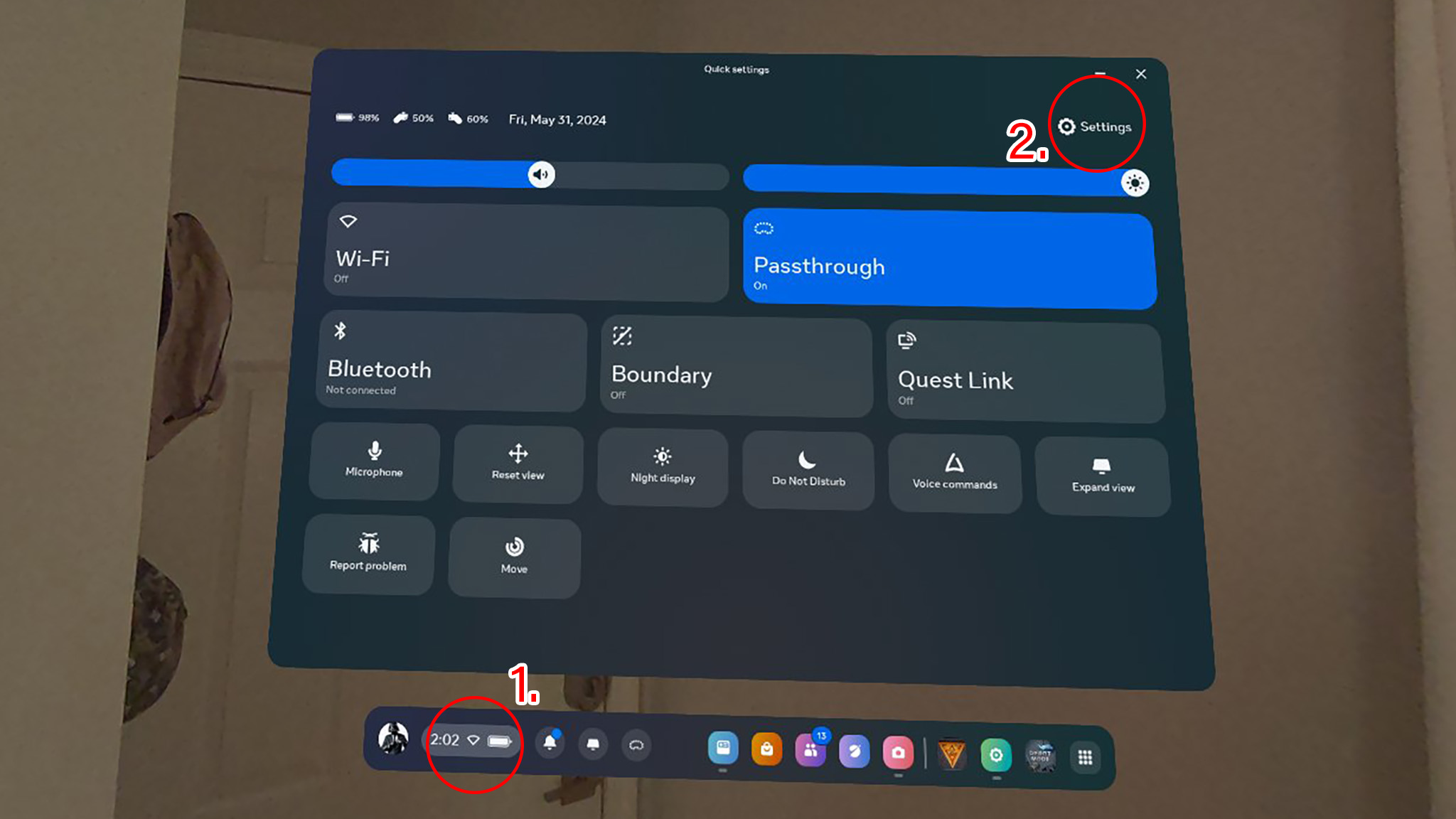Open Quick Settings taskbar clock
The height and width of the screenshot is (819, 1456).
467,740
